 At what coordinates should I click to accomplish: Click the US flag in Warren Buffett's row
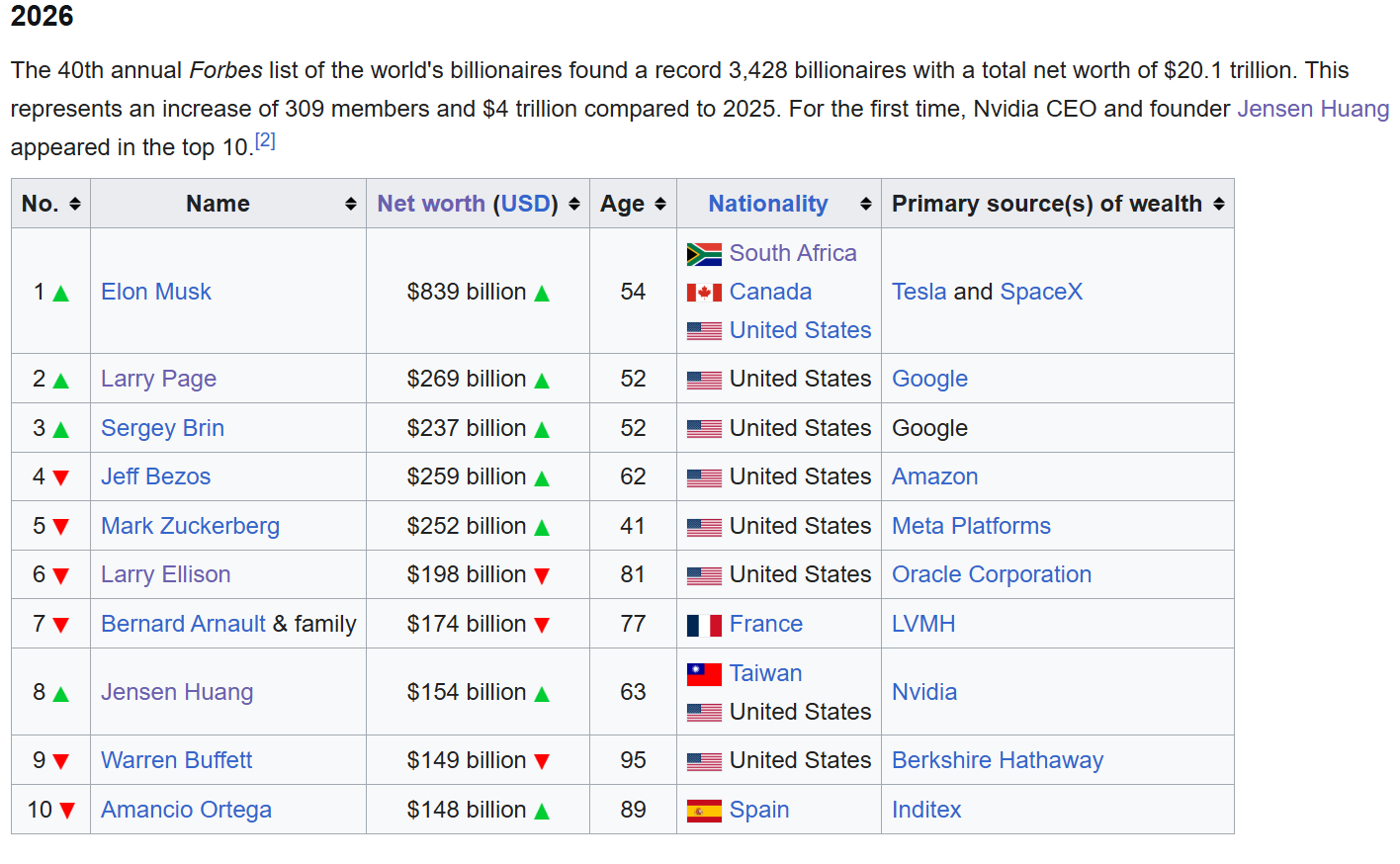[704, 761]
